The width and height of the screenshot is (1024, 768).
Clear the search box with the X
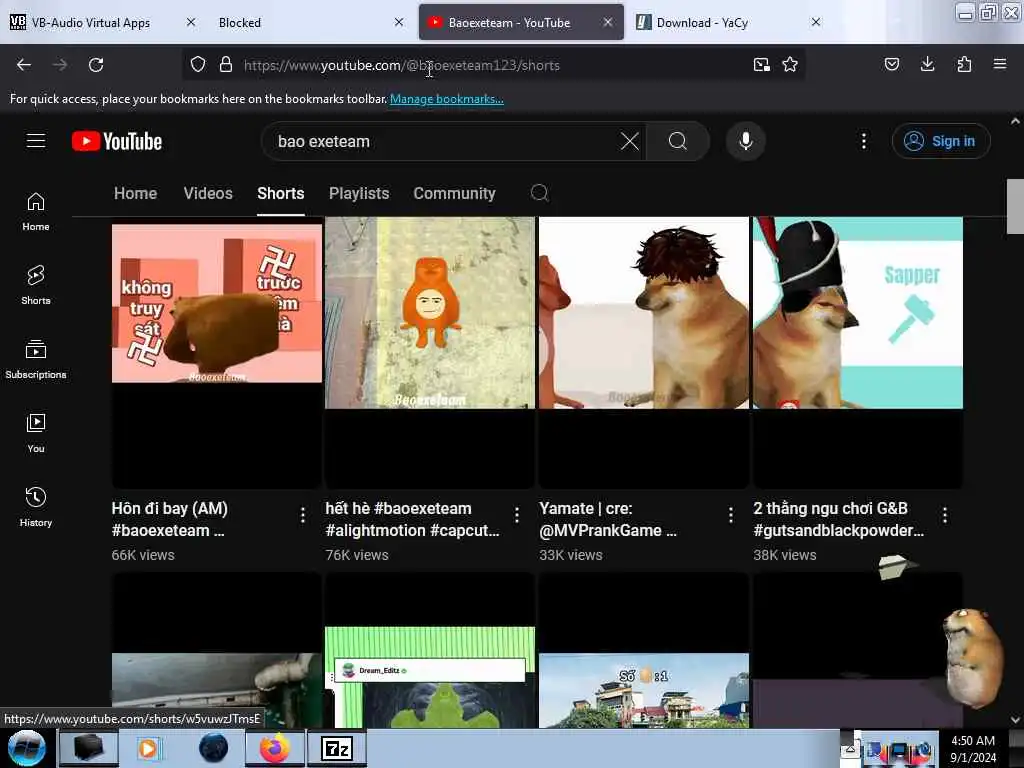630,141
